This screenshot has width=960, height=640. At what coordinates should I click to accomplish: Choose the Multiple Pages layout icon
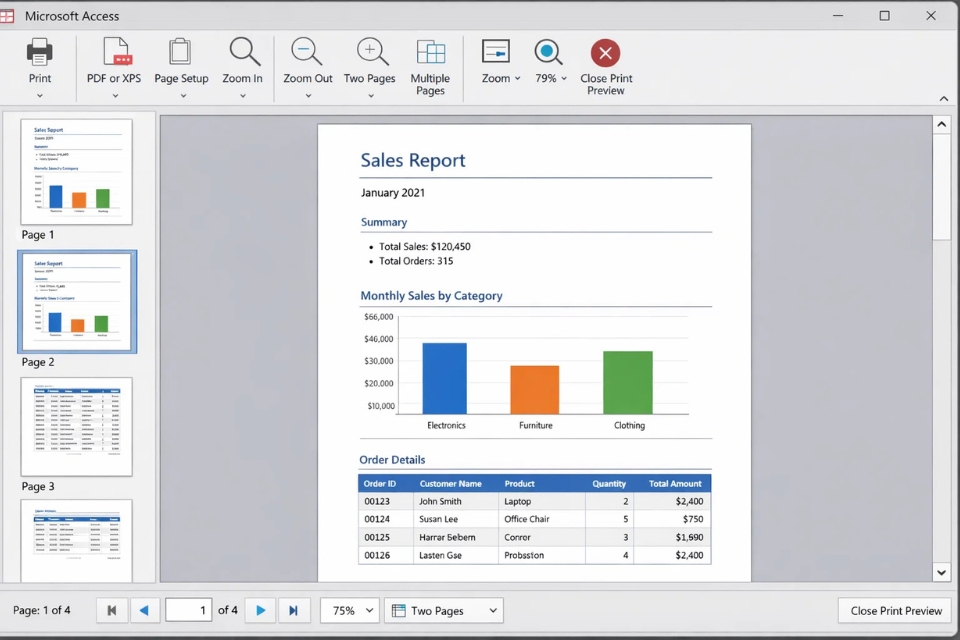pos(430,52)
